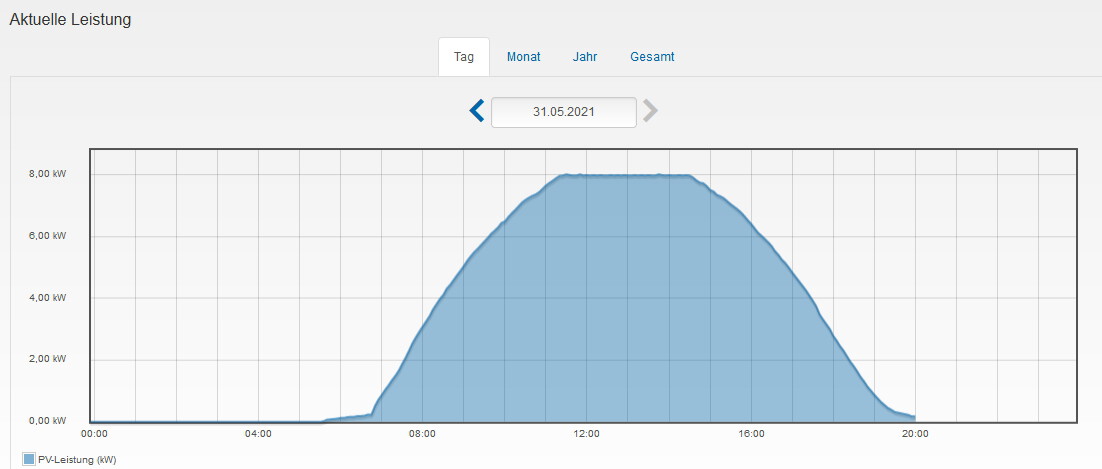
Task: Click the date field showing 31.05.2021
Action: (564, 112)
